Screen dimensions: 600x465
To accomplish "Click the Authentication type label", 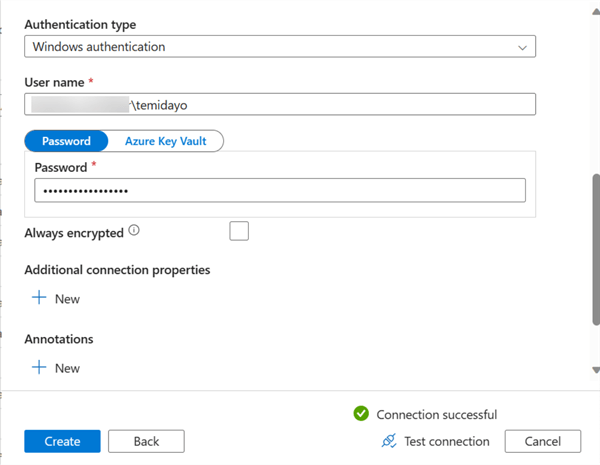I will click(80, 24).
